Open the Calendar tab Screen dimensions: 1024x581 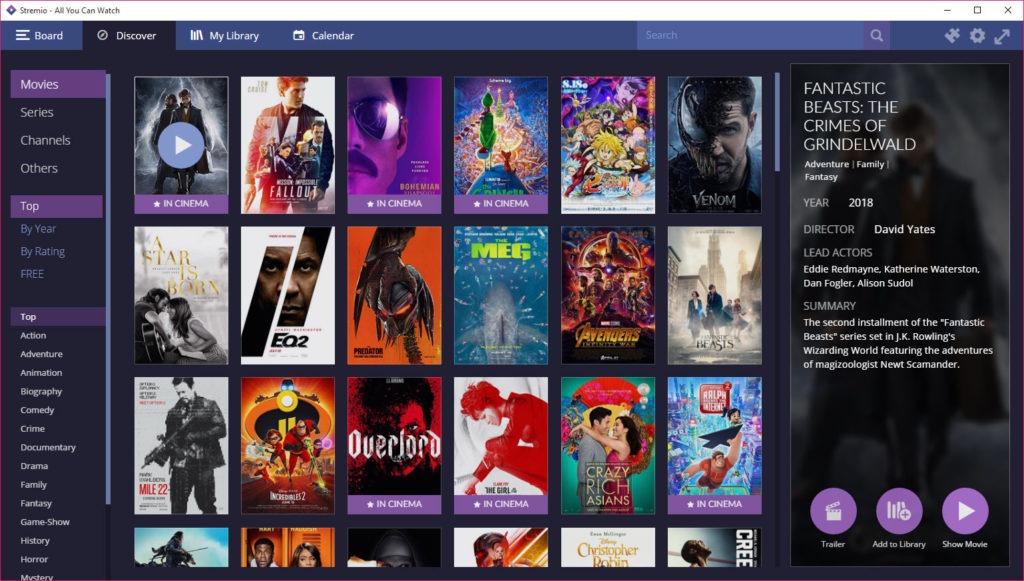point(324,35)
